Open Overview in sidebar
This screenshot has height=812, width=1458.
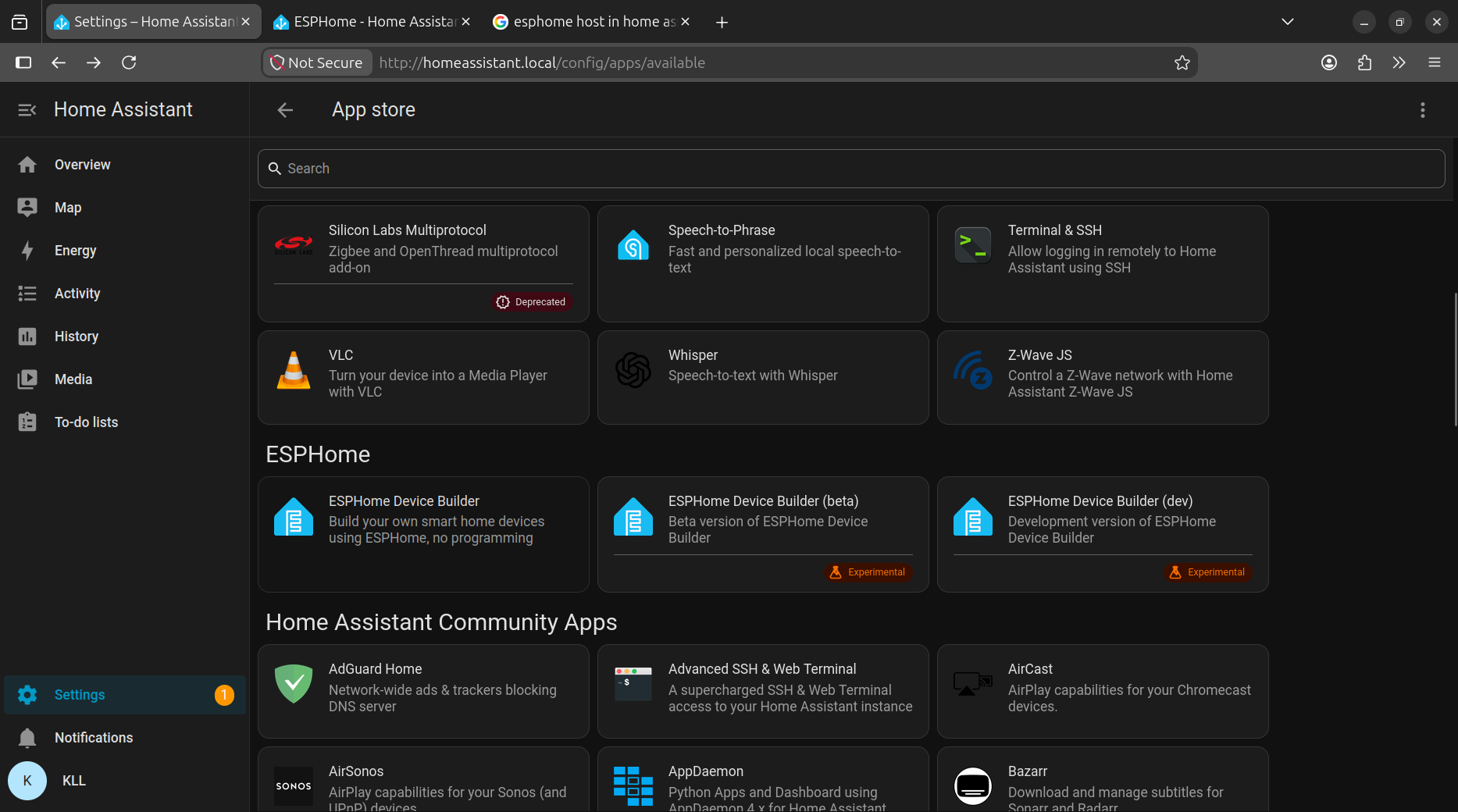tap(125, 165)
